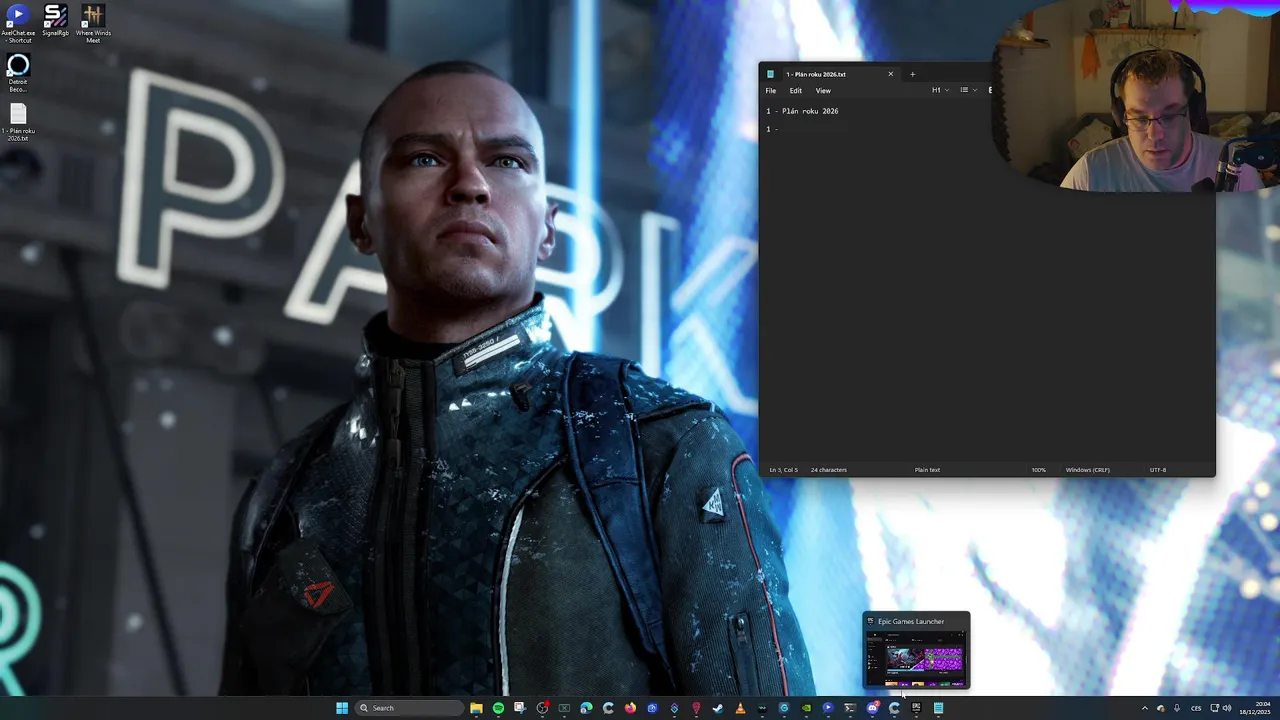Switch to Notepad from taskbar
The width and height of the screenshot is (1280, 720).
(x=938, y=708)
